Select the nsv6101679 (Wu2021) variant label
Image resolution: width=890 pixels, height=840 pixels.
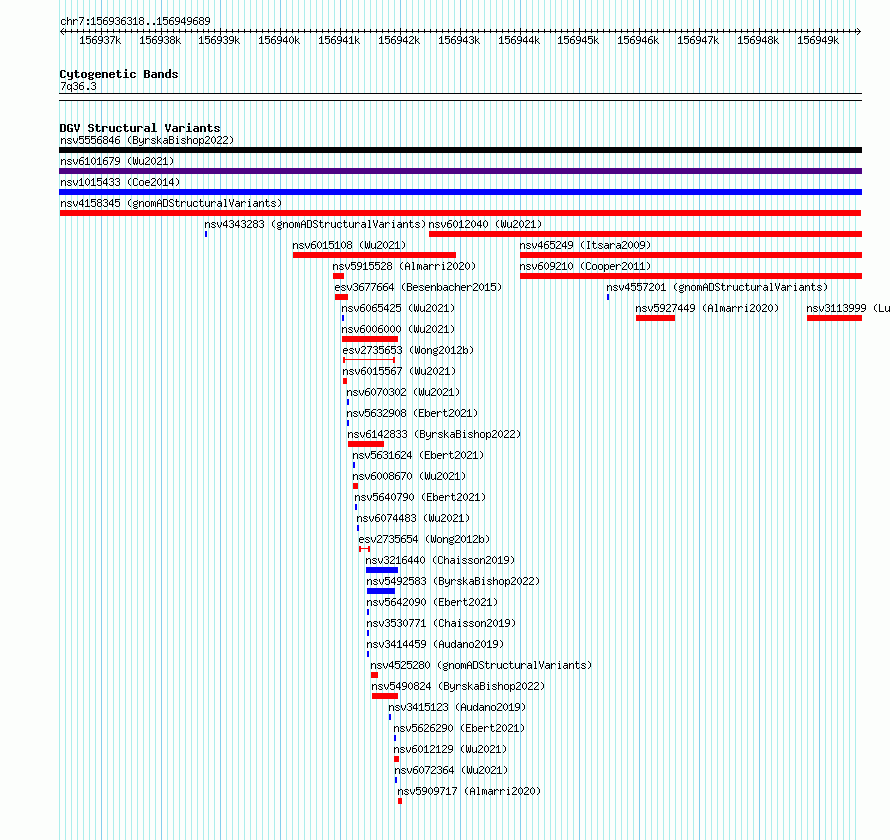117,161
